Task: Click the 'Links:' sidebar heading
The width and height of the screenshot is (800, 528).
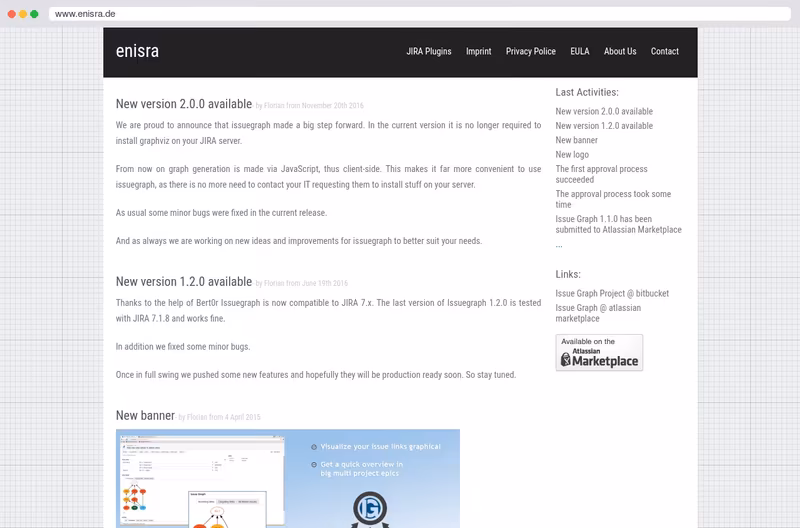Action: [568, 274]
